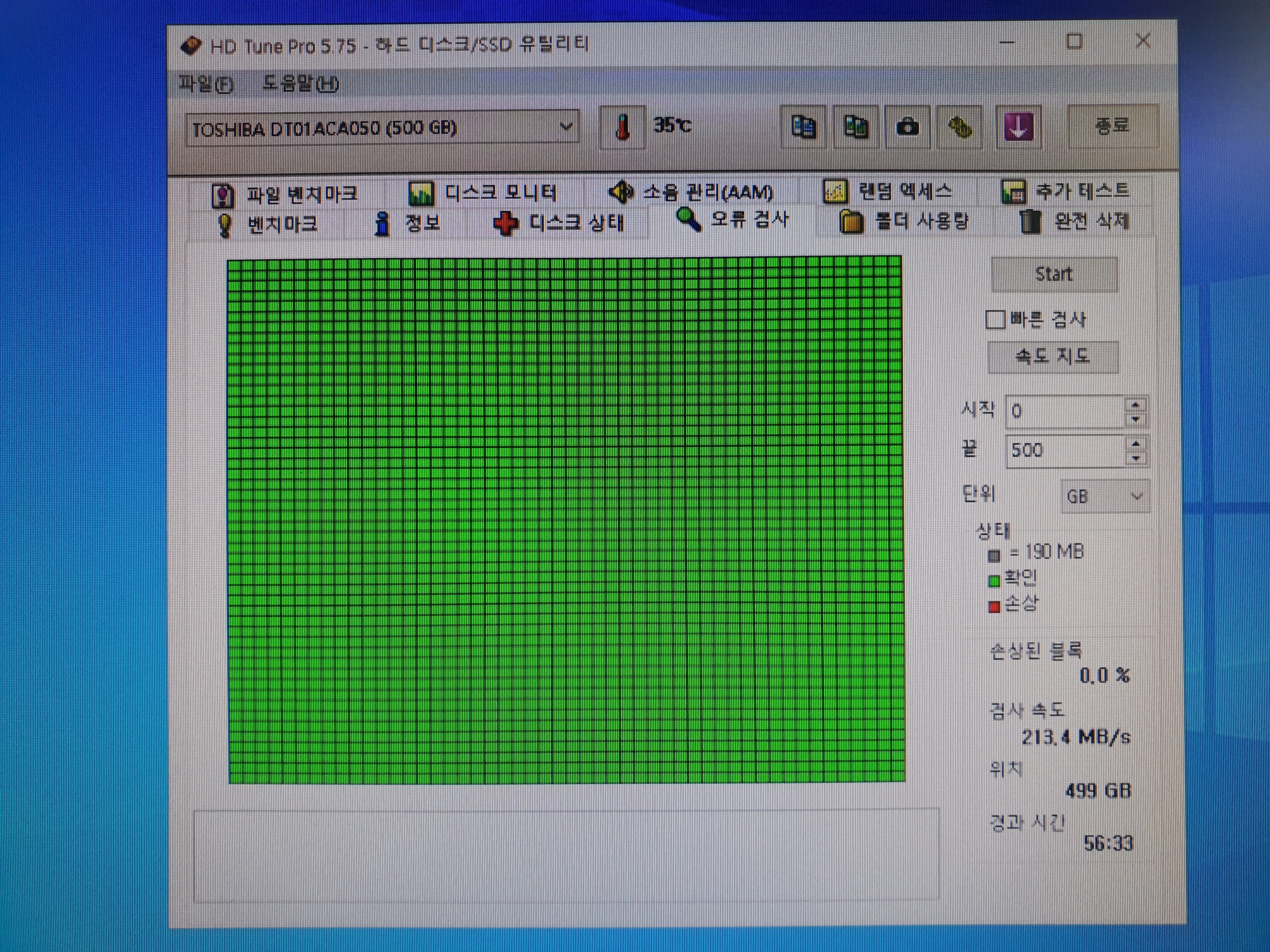Decrease the 시작 value with down arrow
1270x952 pixels.
[1135, 419]
